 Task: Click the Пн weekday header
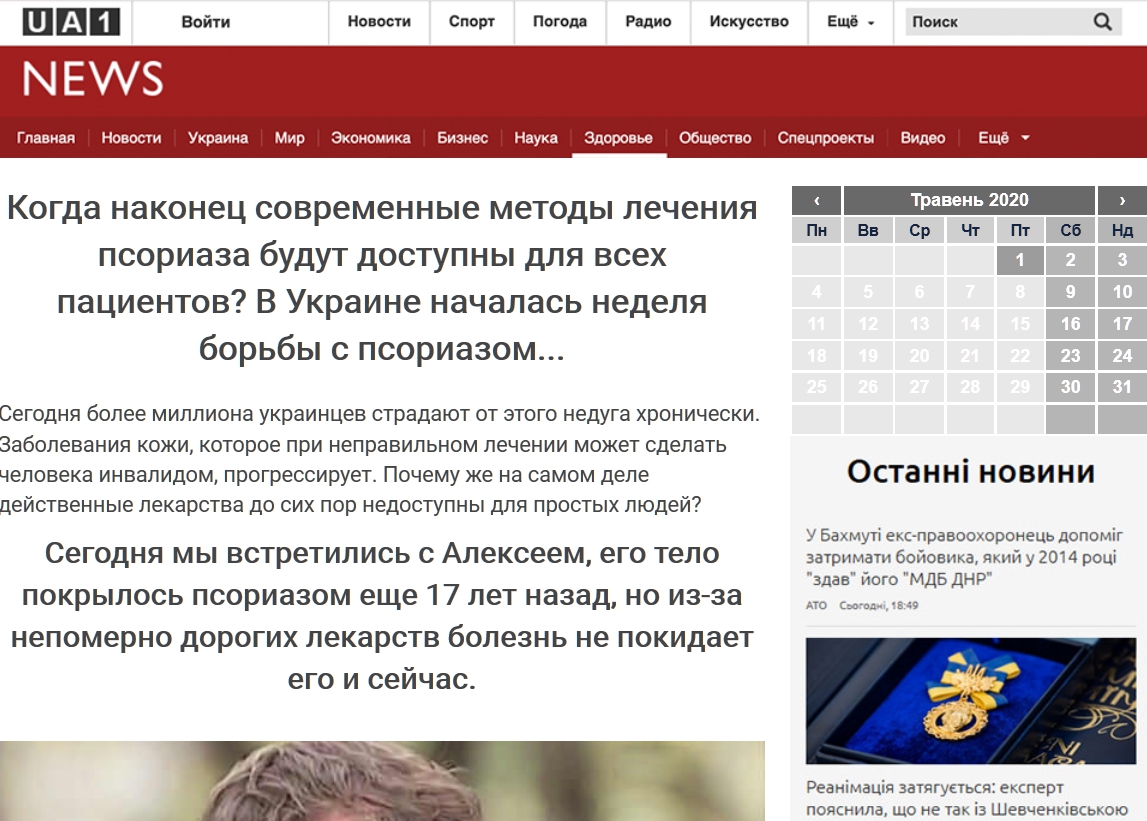coord(816,230)
